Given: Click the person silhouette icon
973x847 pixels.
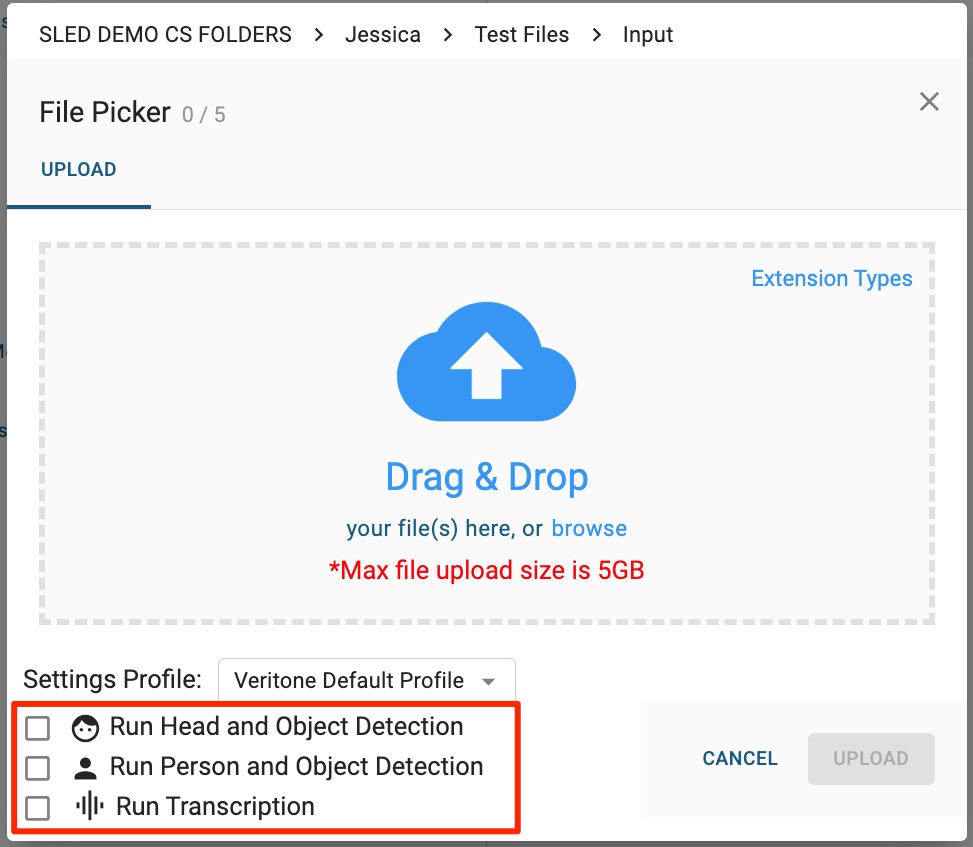Looking at the screenshot, I should coord(86,768).
